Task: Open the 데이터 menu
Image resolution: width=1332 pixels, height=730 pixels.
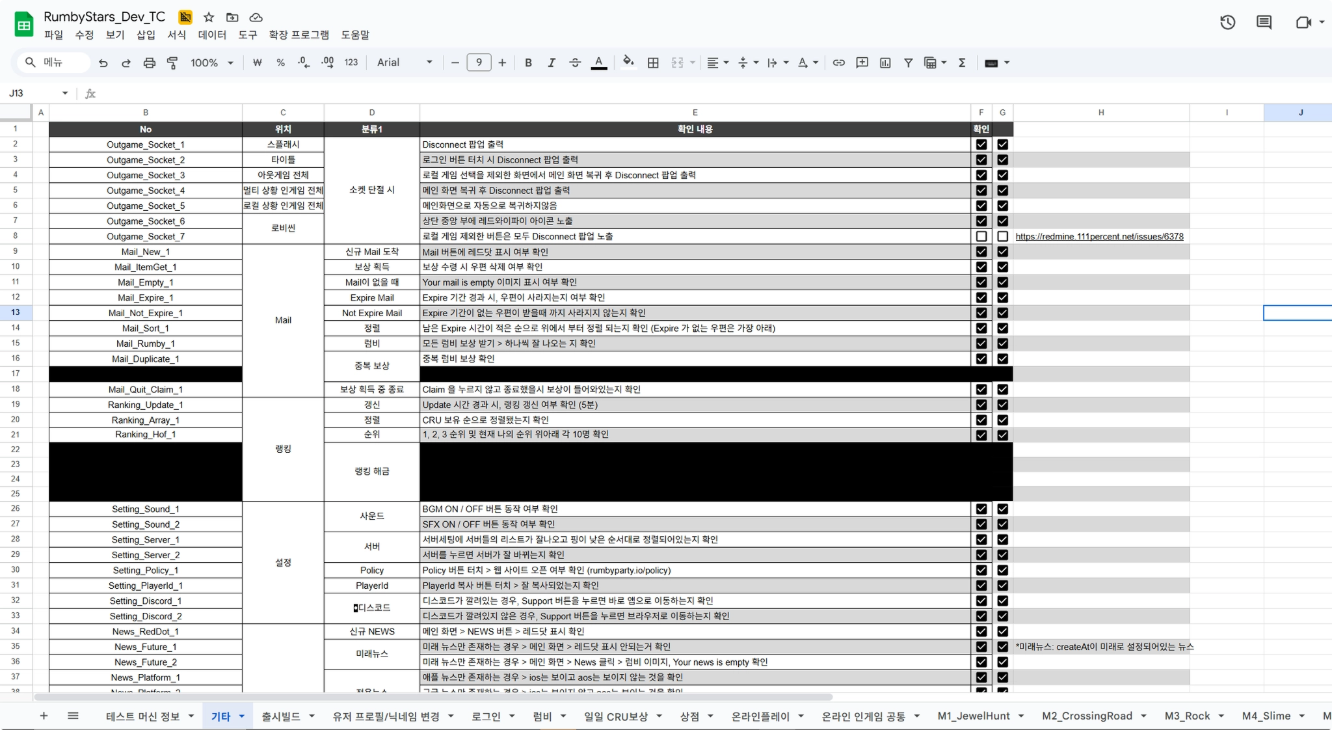Action: pyautogui.click(x=212, y=35)
